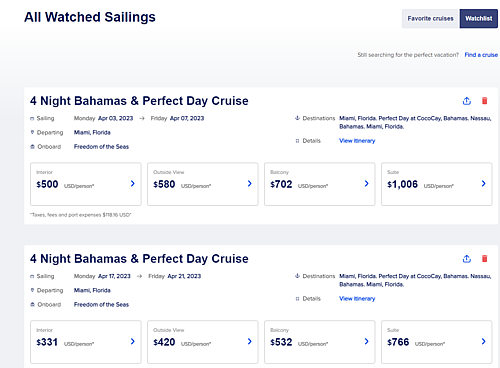This screenshot has width=500, height=368.
Task: Expand the $420 Outside View option arrow
Action: (250, 341)
